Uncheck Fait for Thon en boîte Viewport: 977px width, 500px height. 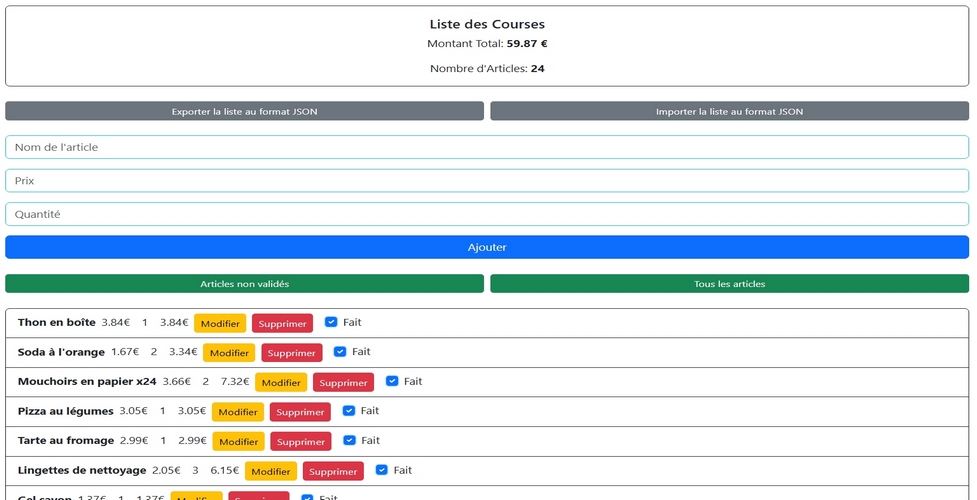coord(331,322)
